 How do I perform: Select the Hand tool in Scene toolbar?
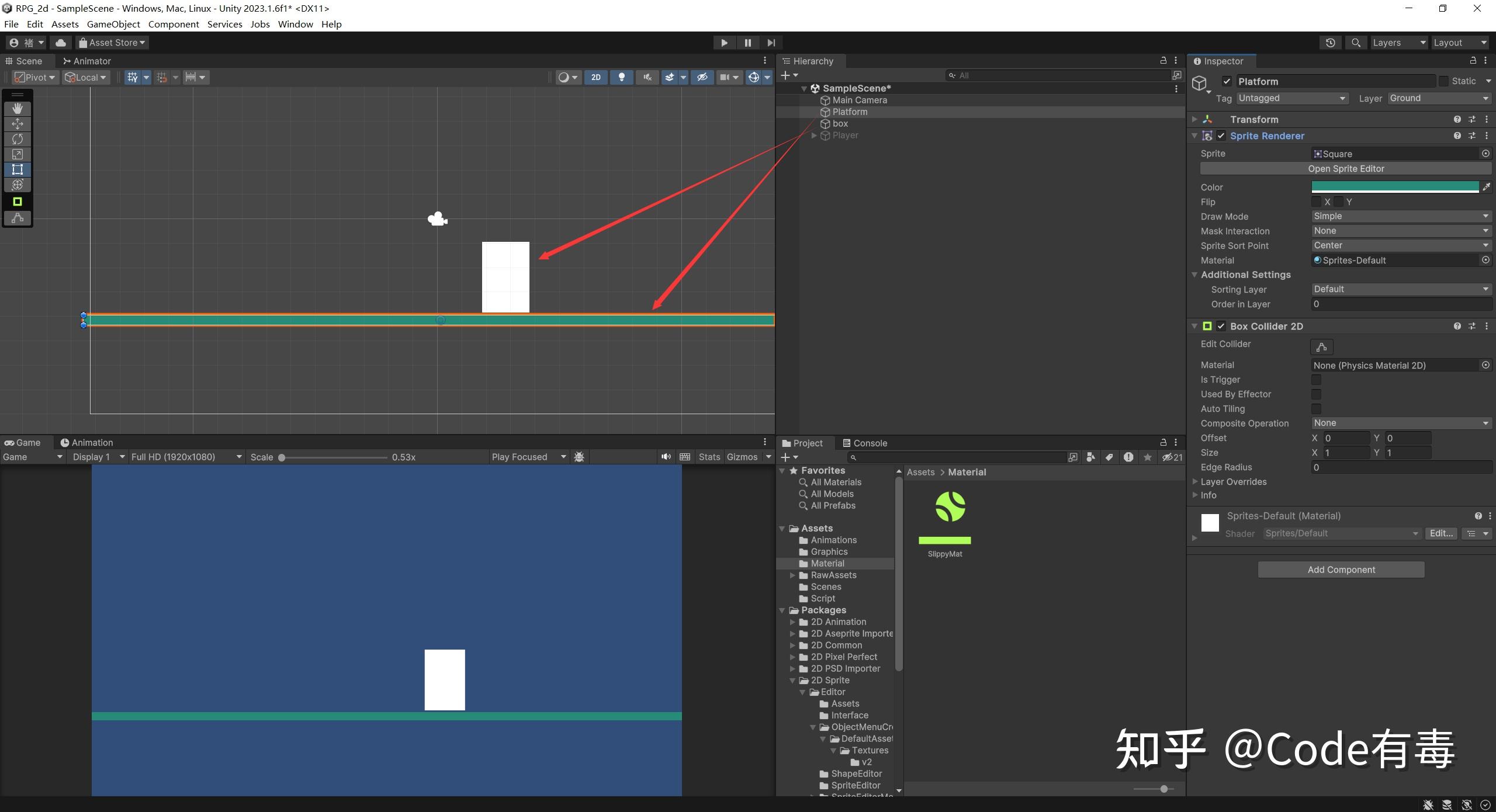(x=18, y=109)
